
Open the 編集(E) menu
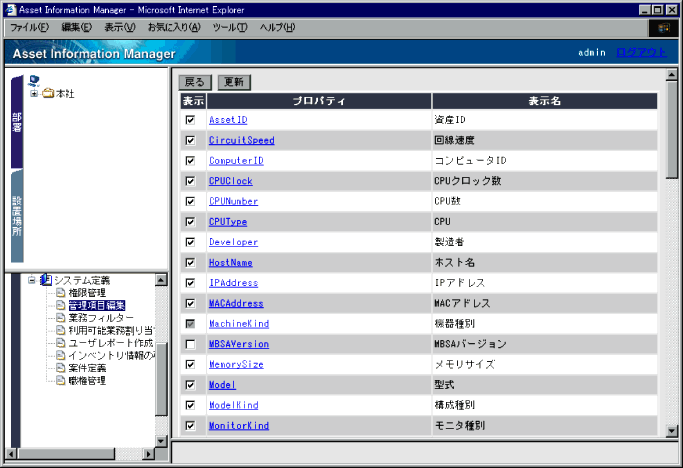point(77,27)
